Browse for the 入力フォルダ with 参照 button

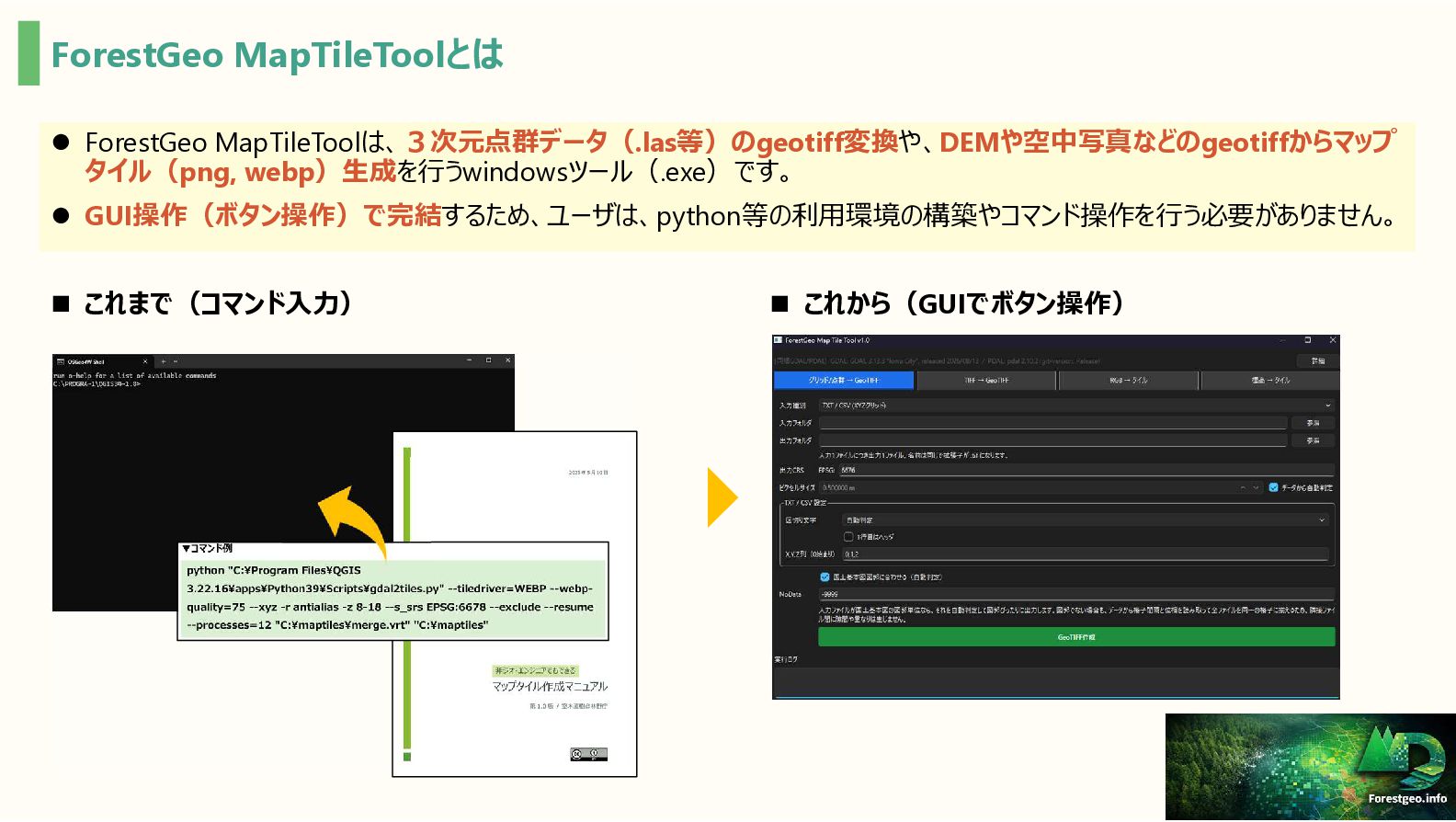coord(1313,423)
